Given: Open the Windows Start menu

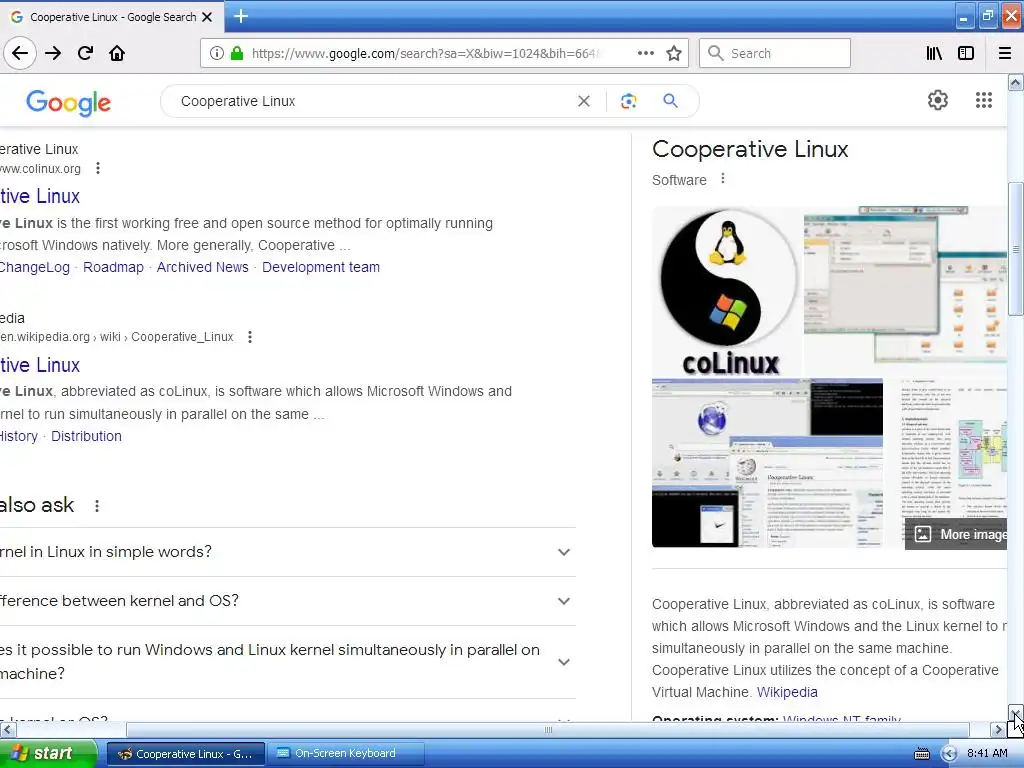Looking at the screenshot, I should click(x=48, y=754).
